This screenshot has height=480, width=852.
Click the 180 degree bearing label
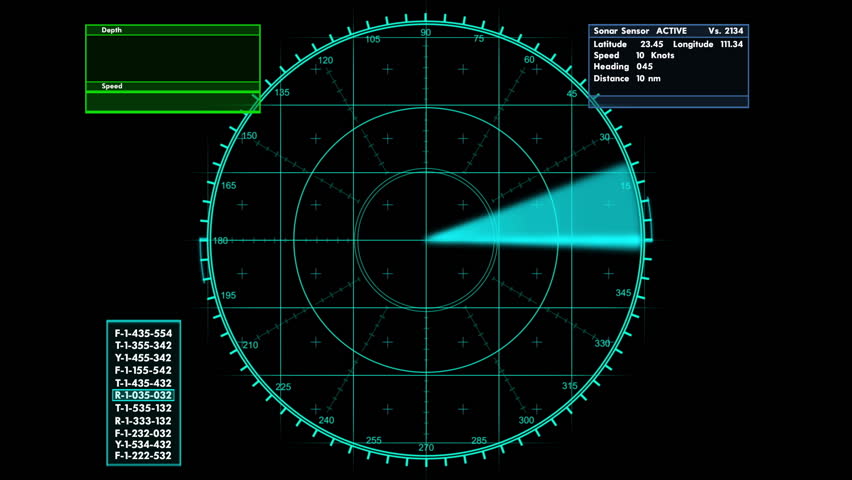click(221, 240)
